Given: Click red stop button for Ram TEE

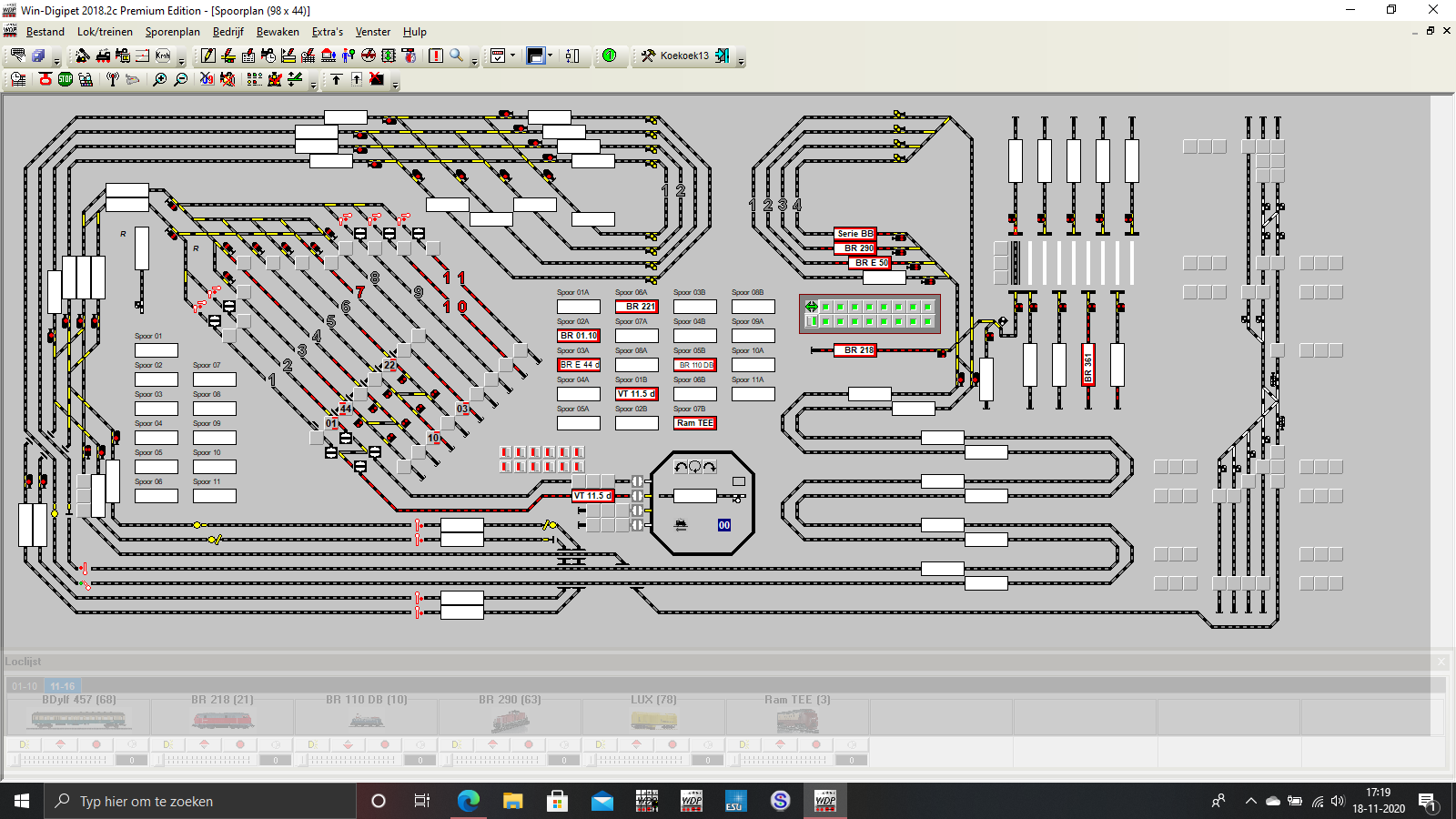Looking at the screenshot, I should point(815,744).
